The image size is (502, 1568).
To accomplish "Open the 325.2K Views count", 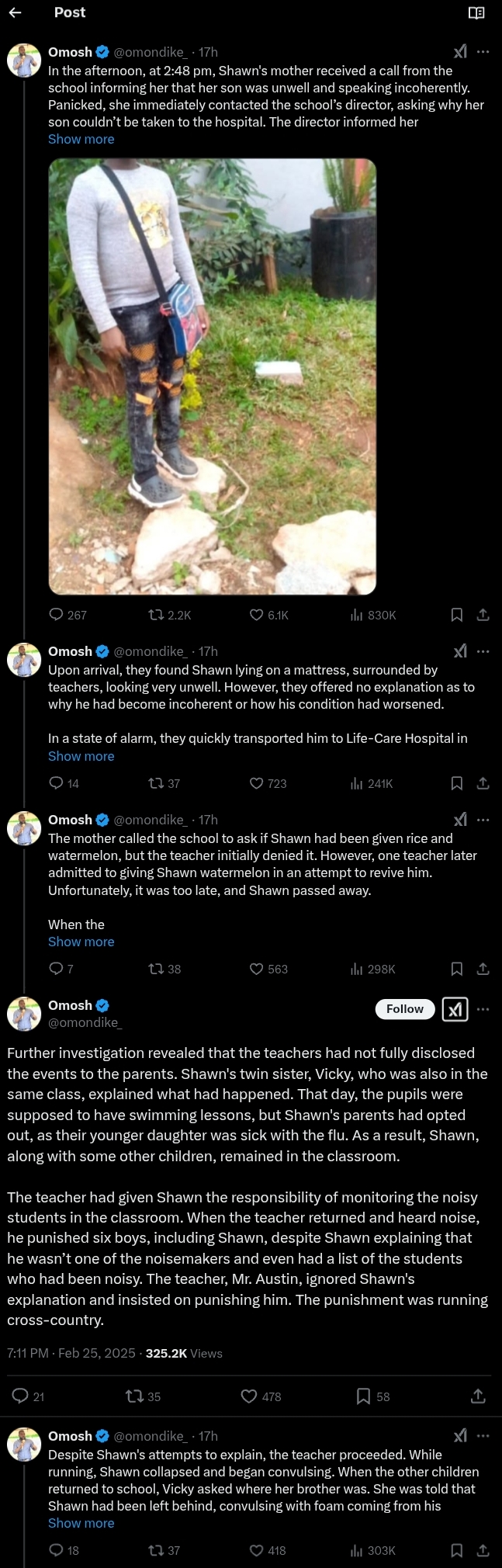I will 184,1353.
